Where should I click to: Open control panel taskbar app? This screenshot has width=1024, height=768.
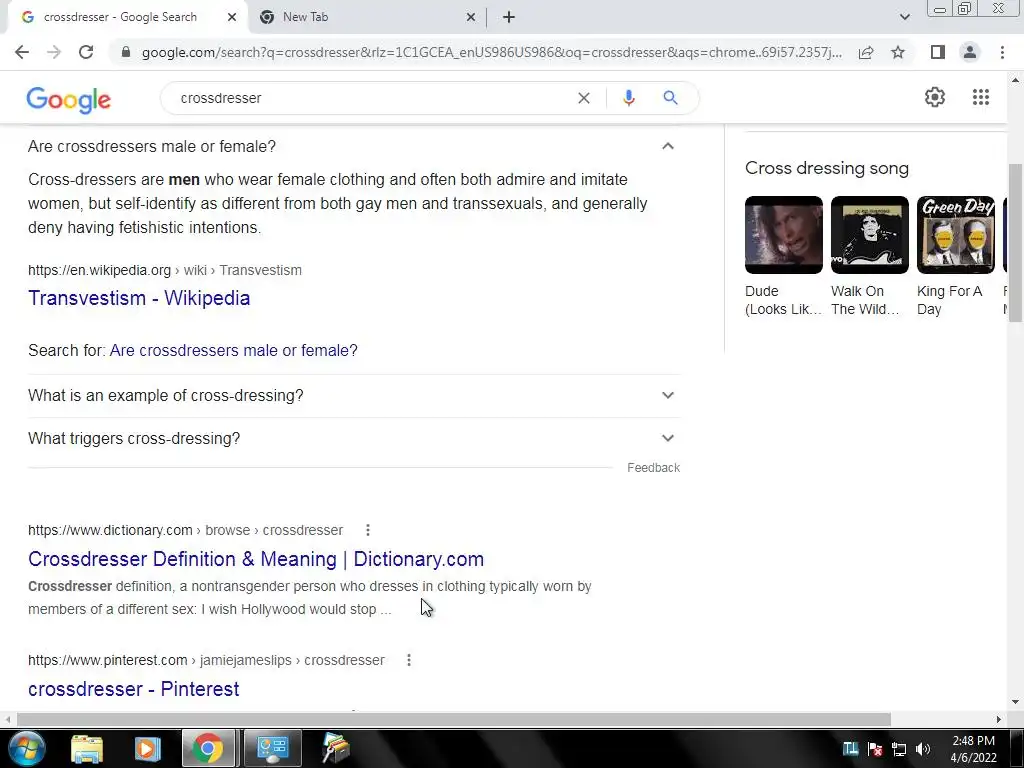pyautogui.click(x=272, y=748)
